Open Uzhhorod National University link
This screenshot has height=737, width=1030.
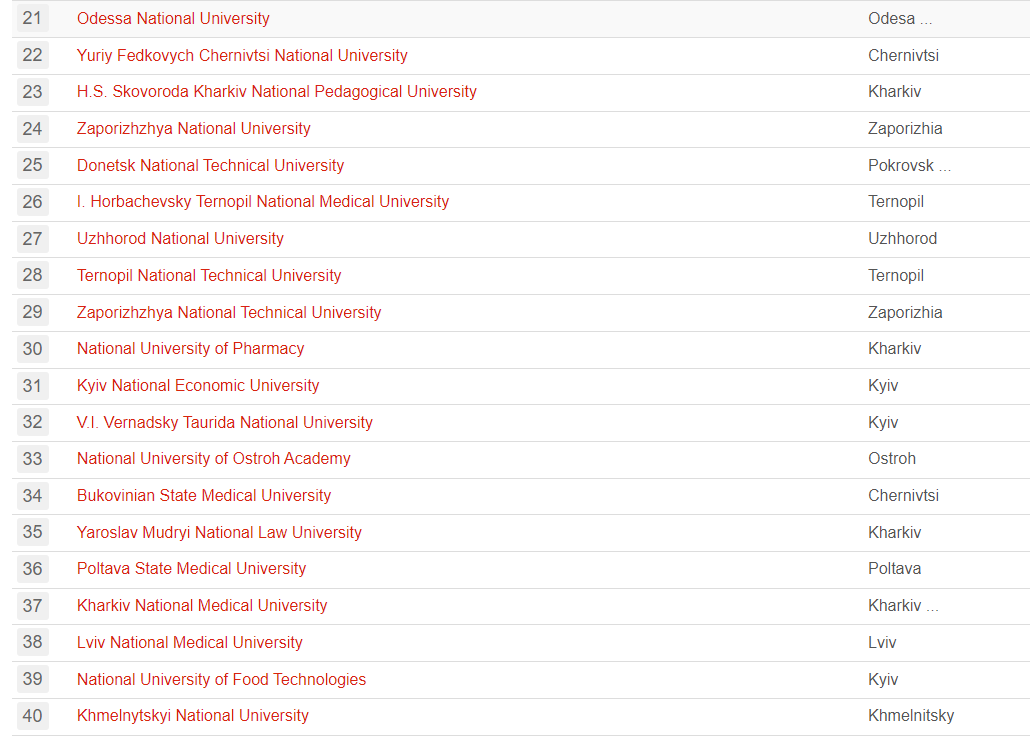180,239
